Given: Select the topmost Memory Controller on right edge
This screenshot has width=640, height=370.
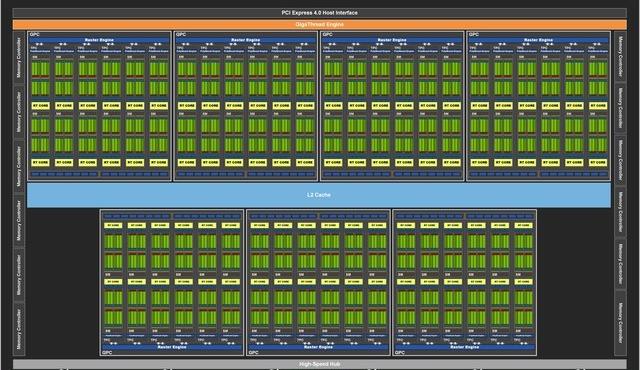Looking at the screenshot, I should coord(620,56).
